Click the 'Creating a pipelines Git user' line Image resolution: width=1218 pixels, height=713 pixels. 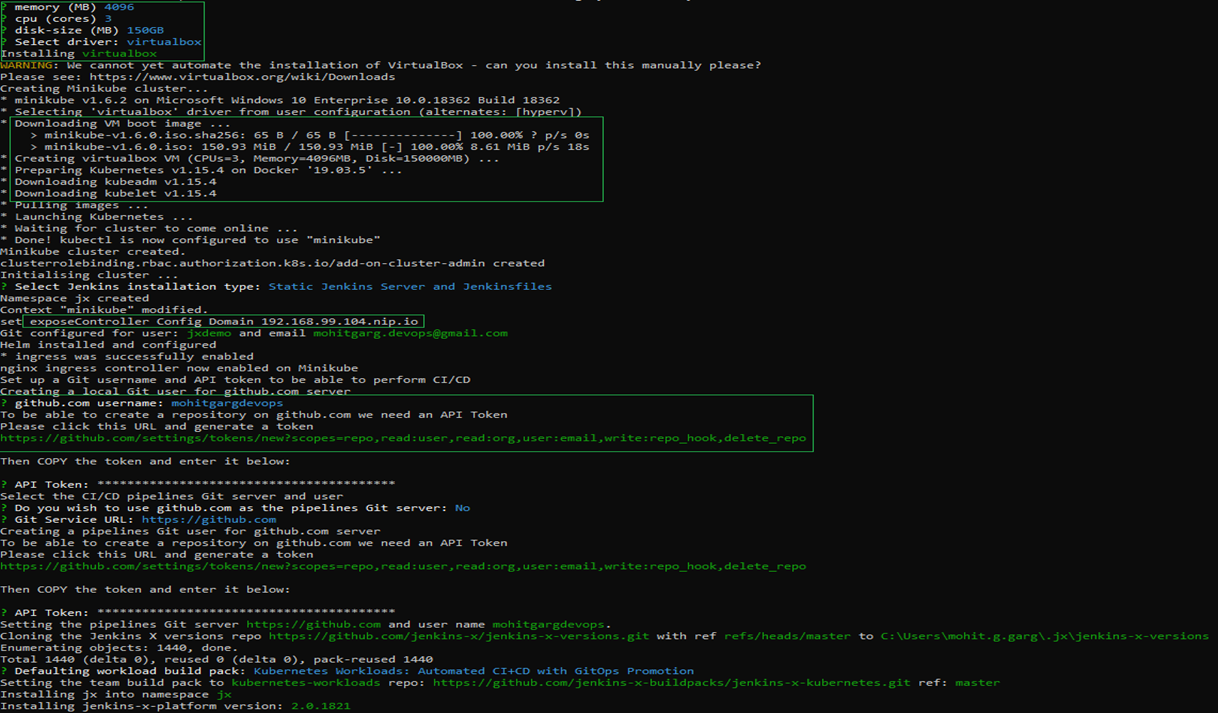pyautogui.click(x=190, y=531)
